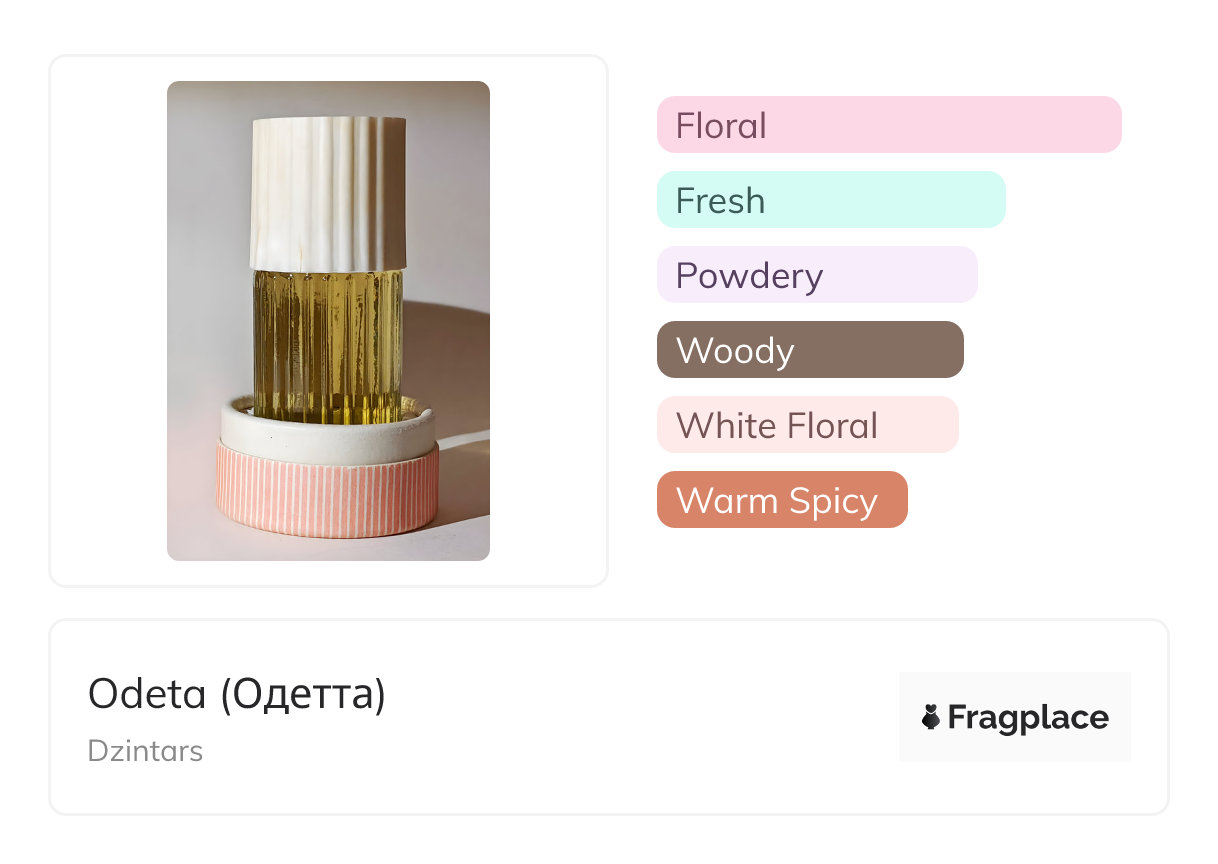Screen dimensions: 1218x864
Task: Click the Fragplace wordmark text
Action: point(1028,717)
